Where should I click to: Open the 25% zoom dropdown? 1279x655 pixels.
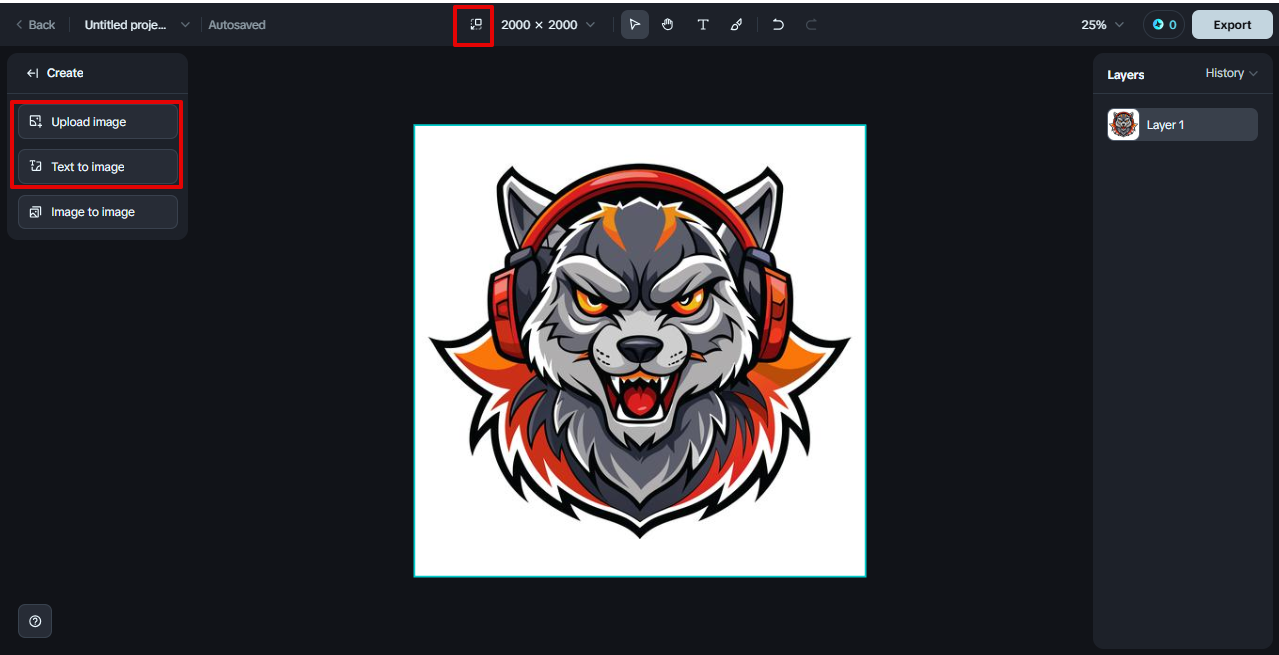1102,25
